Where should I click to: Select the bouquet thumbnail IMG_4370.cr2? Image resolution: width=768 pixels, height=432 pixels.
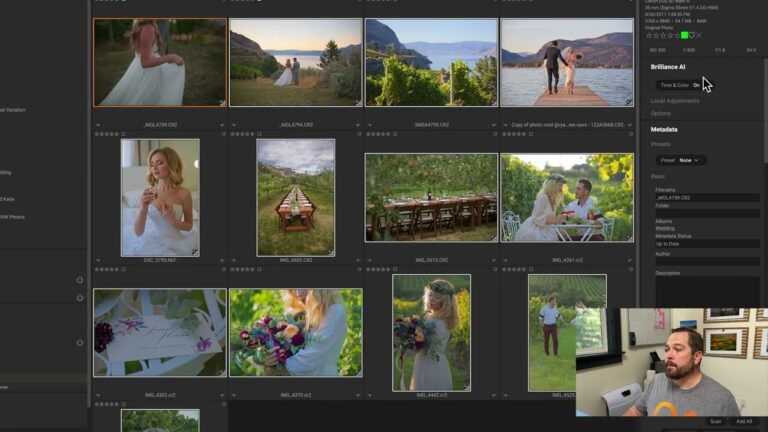point(296,333)
